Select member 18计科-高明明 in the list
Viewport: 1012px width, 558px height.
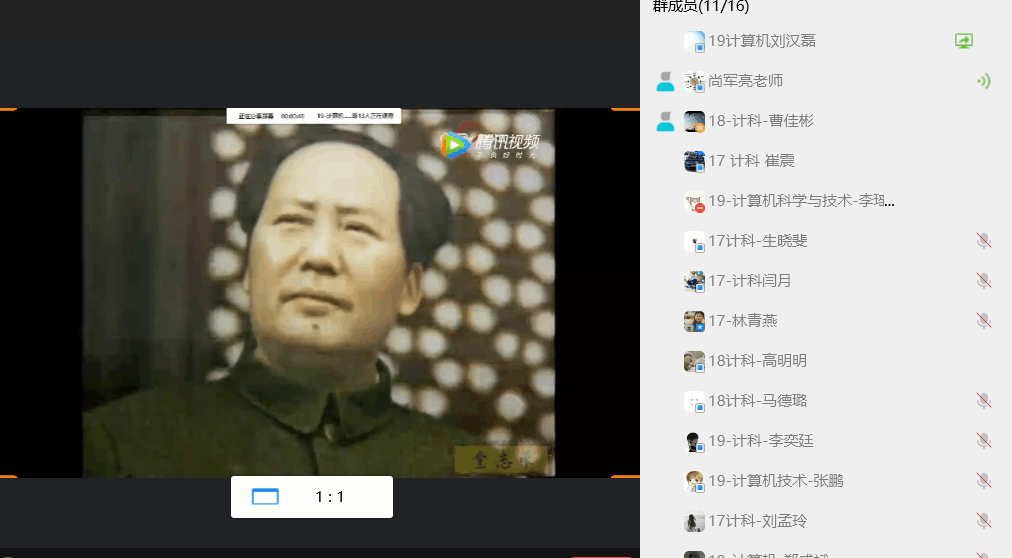coord(757,361)
